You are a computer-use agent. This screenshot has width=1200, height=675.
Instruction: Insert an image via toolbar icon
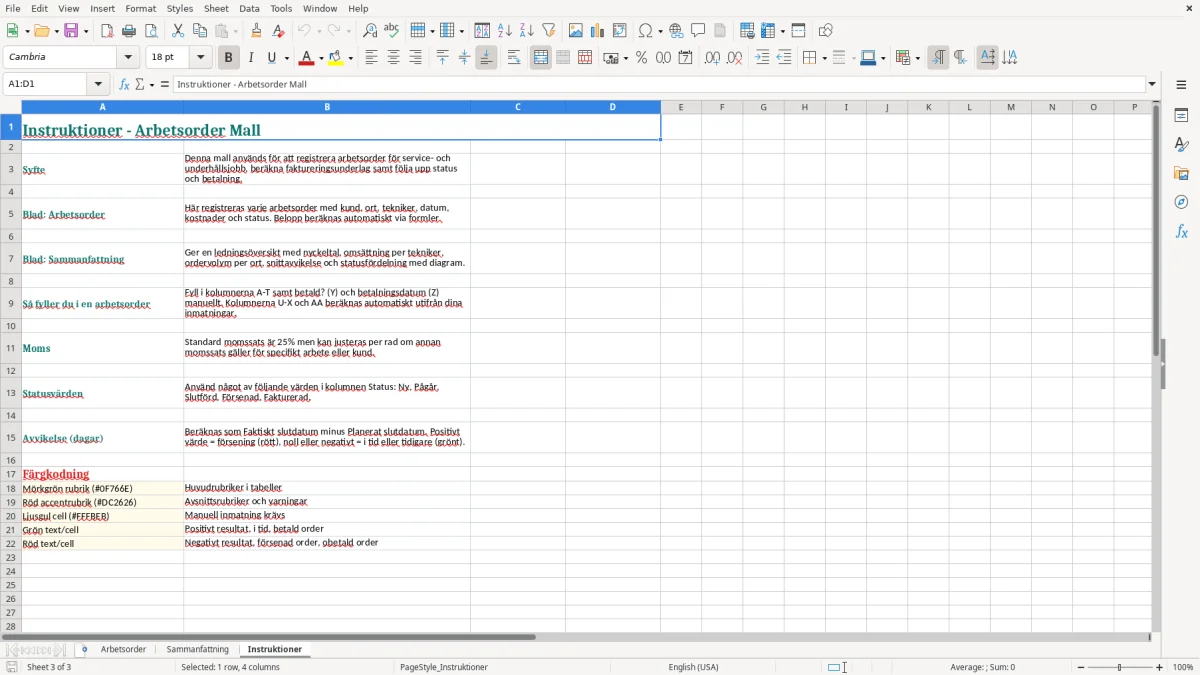coord(576,31)
